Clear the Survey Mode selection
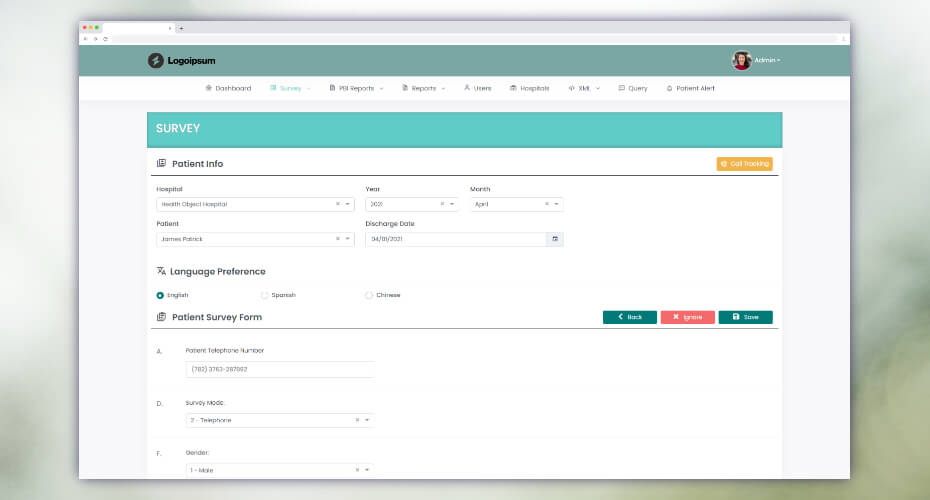The width and height of the screenshot is (930, 500). tap(358, 420)
